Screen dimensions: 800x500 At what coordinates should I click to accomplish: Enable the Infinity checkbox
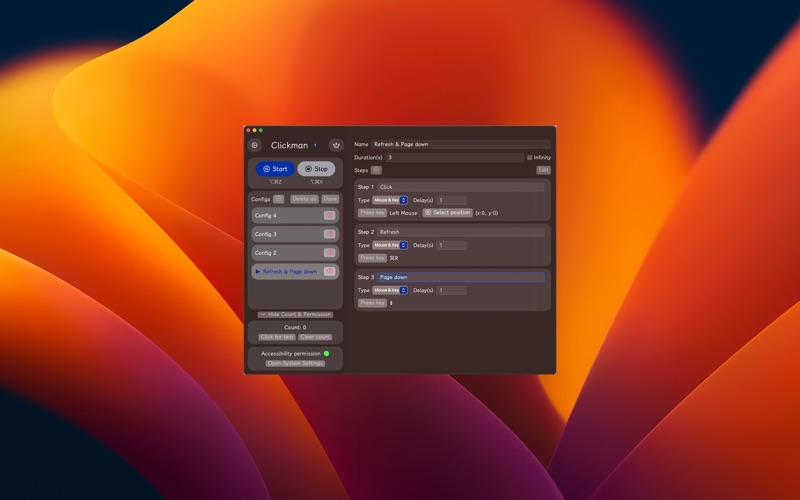tap(530, 158)
